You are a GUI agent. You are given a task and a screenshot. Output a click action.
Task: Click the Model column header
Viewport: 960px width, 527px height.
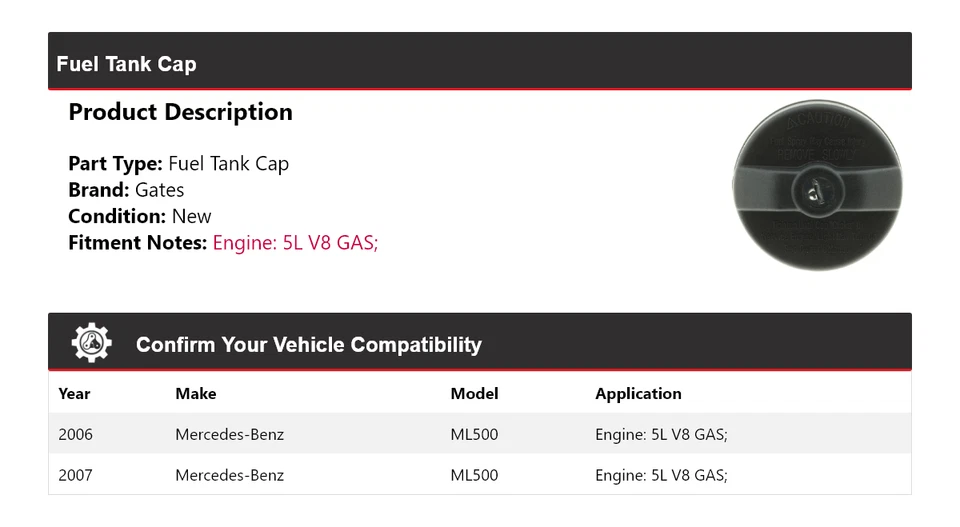pos(474,394)
